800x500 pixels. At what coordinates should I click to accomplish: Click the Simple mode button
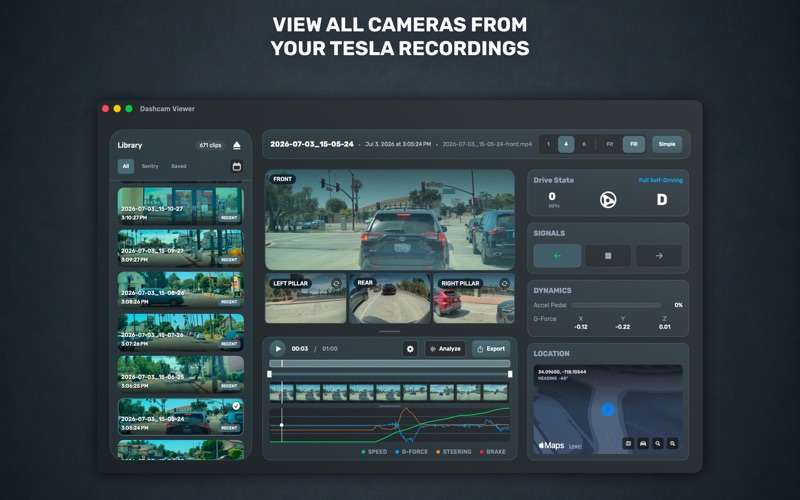pos(667,144)
